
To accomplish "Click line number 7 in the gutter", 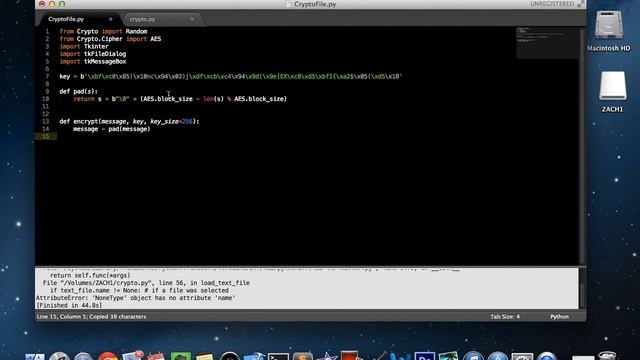I will coord(47,76).
